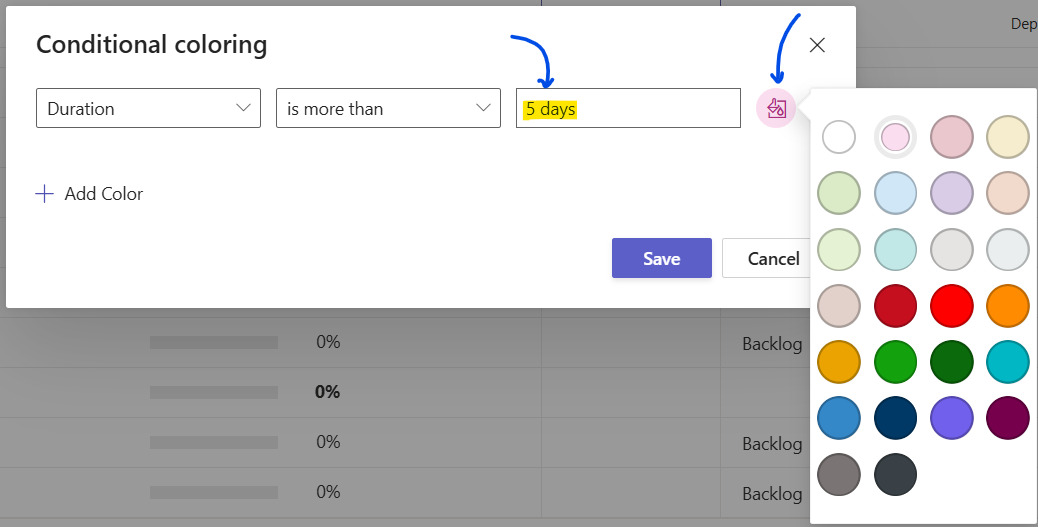Click the plus icon beside Add Color
The width and height of the screenshot is (1038, 527).
click(x=44, y=194)
